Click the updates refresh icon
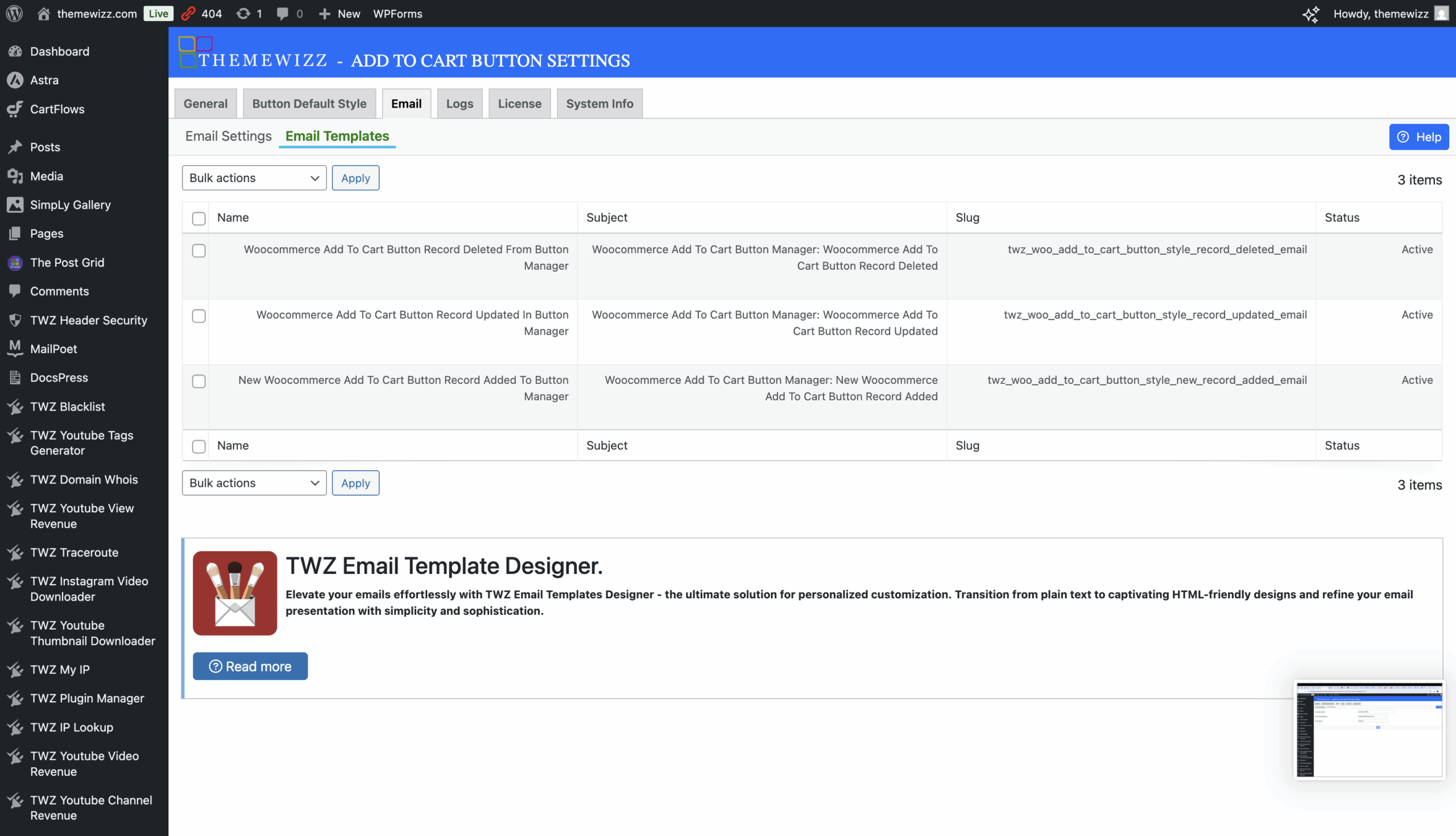 click(243, 13)
